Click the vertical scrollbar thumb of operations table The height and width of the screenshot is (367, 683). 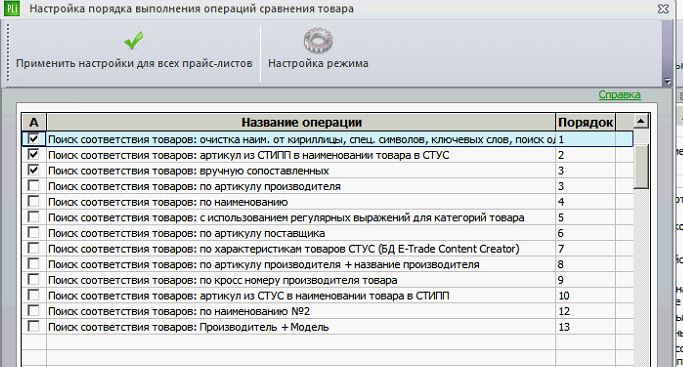tap(641, 167)
